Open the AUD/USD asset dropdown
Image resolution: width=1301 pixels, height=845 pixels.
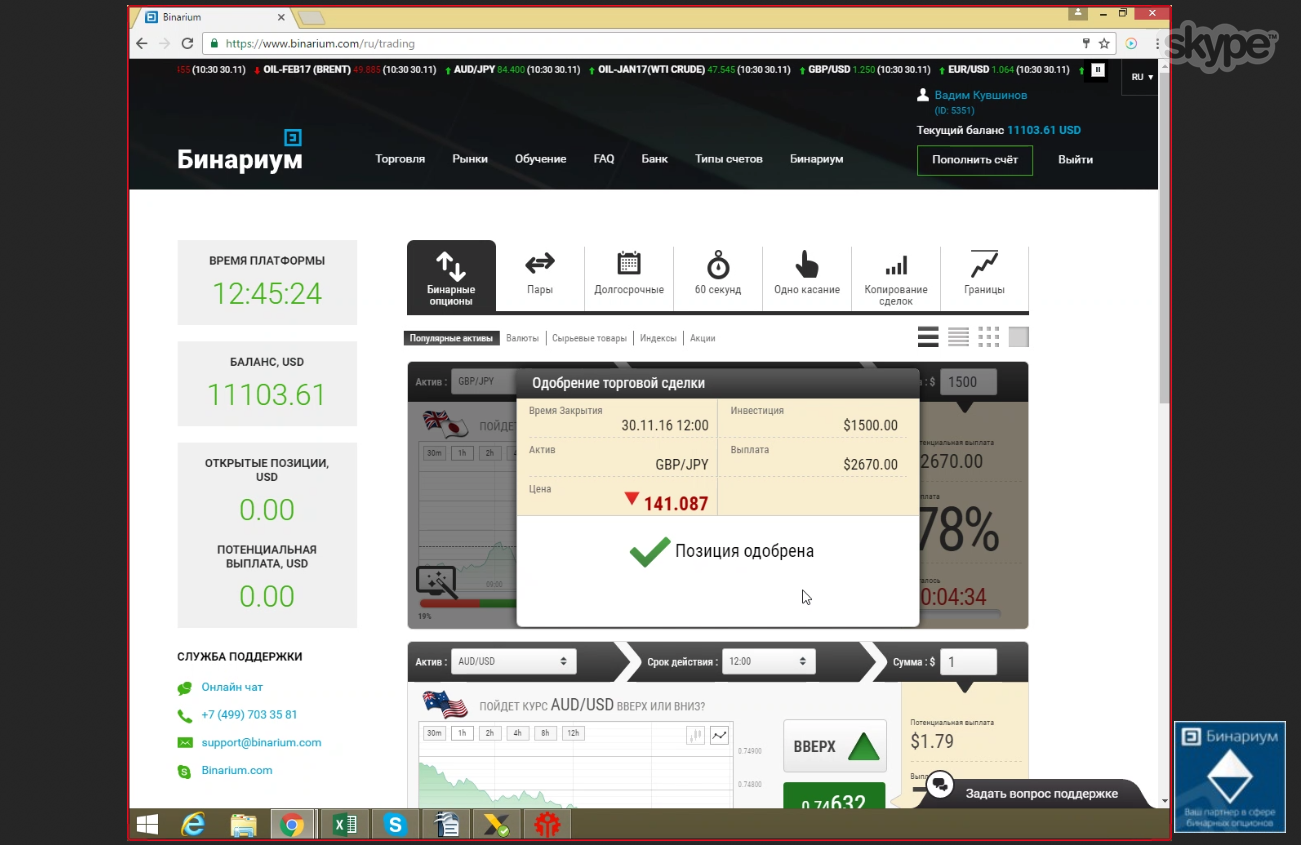pyautogui.click(x=514, y=661)
